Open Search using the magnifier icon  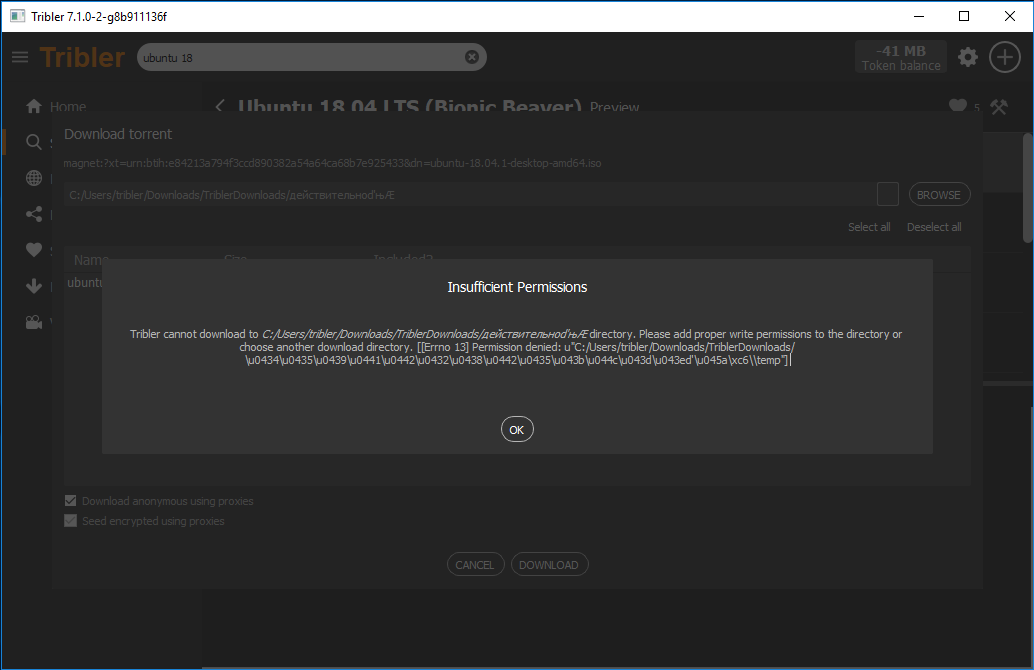(33, 141)
